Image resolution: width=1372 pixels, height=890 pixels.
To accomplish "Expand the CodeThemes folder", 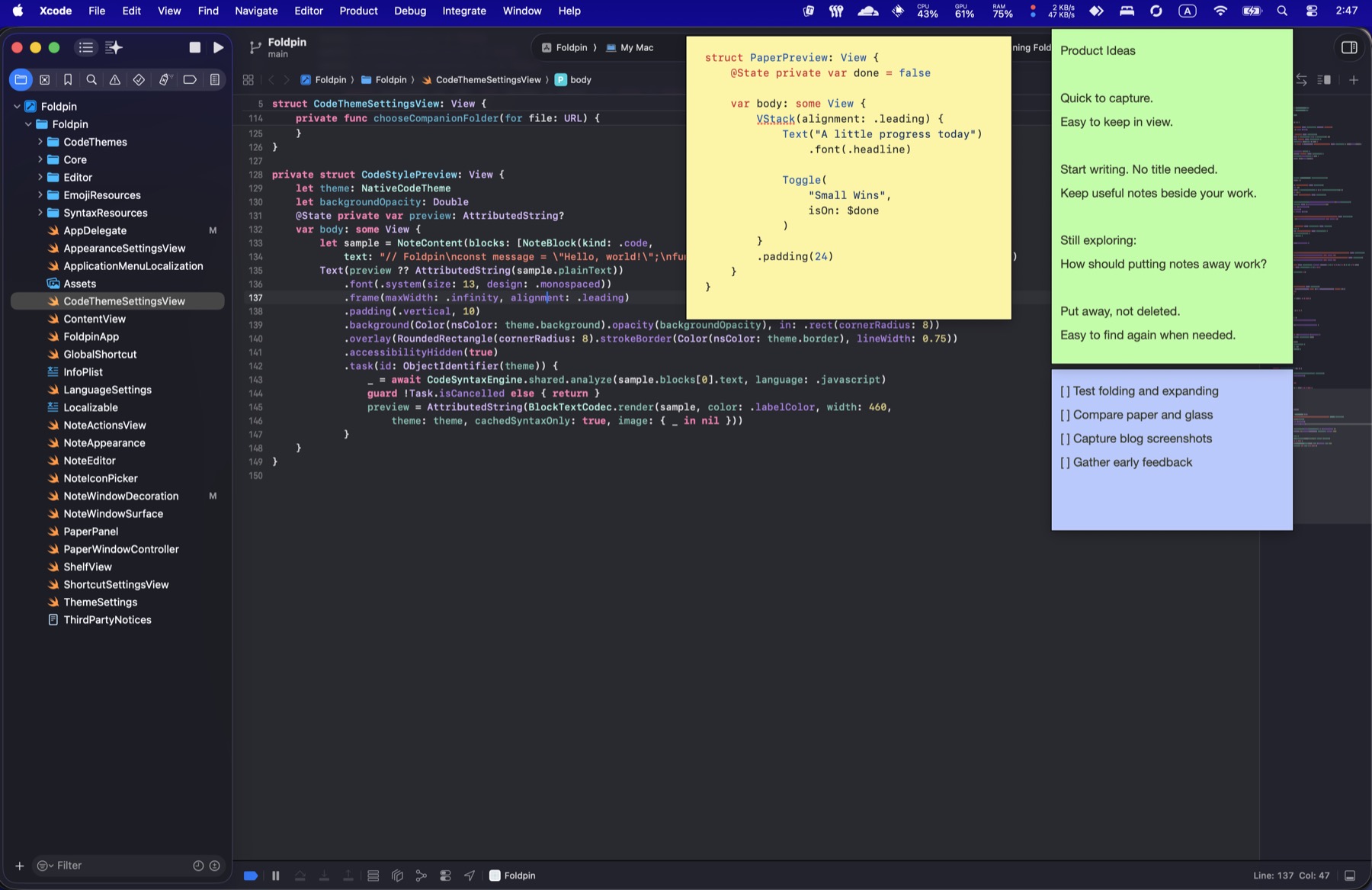I will [x=40, y=142].
